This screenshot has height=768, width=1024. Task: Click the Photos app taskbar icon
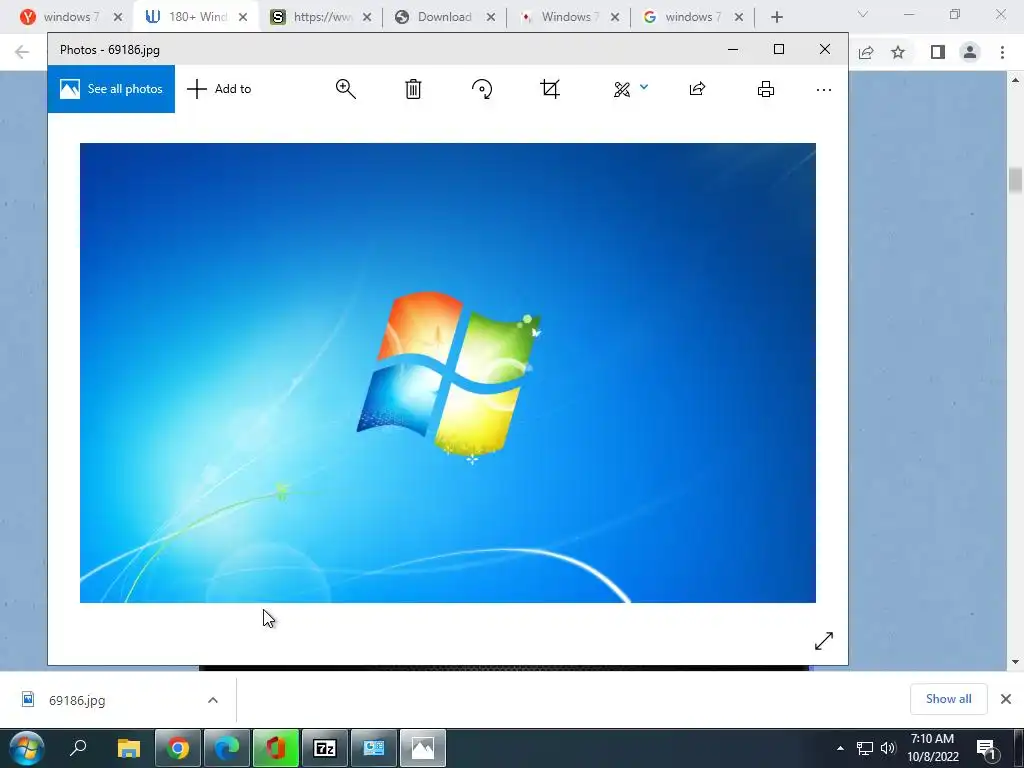[x=423, y=748]
